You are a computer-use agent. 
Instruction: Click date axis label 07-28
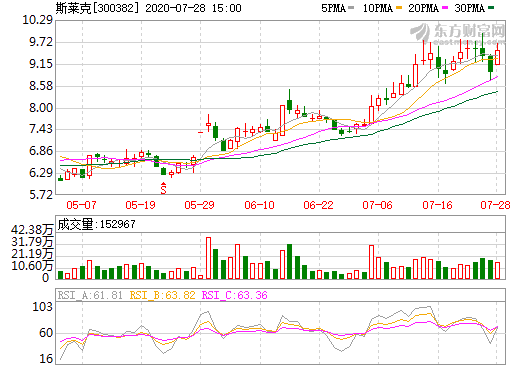click(495, 205)
